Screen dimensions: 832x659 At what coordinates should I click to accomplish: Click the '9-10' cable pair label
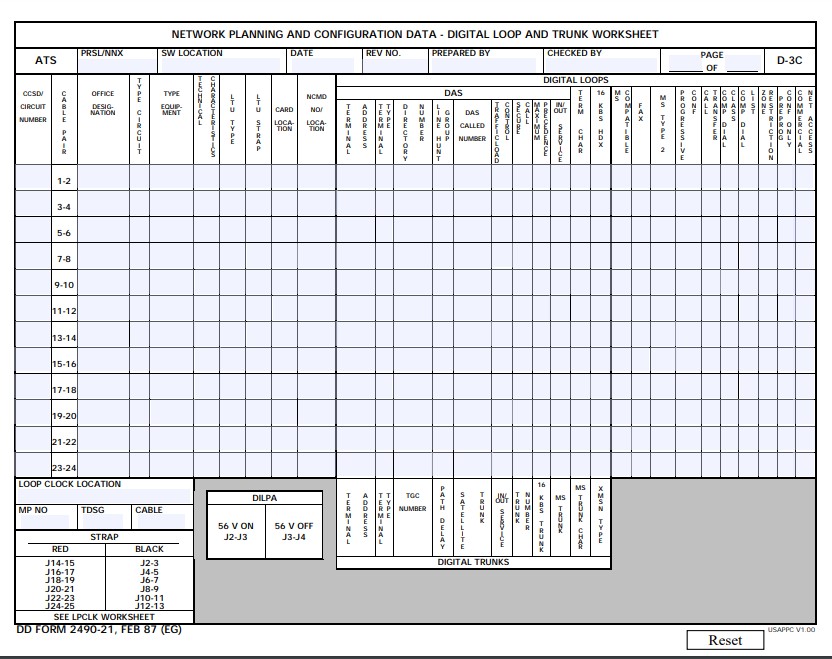pos(64,285)
